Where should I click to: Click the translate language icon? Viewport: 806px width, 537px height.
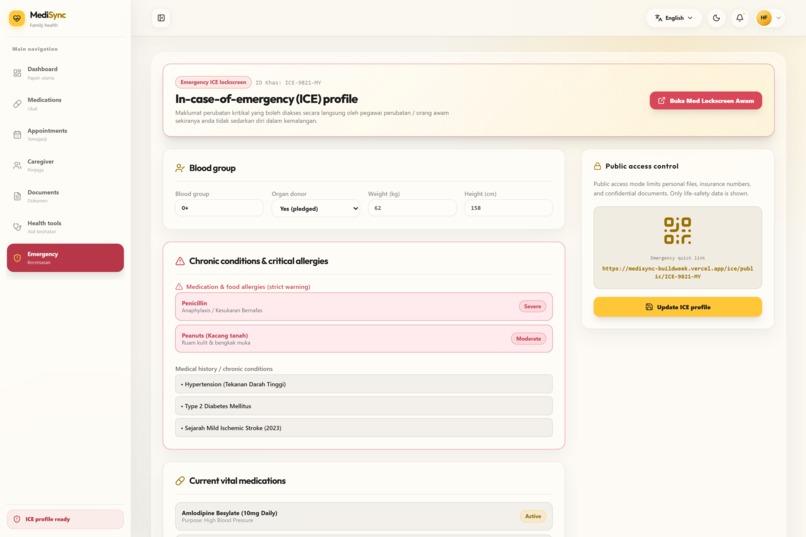coord(658,18)
